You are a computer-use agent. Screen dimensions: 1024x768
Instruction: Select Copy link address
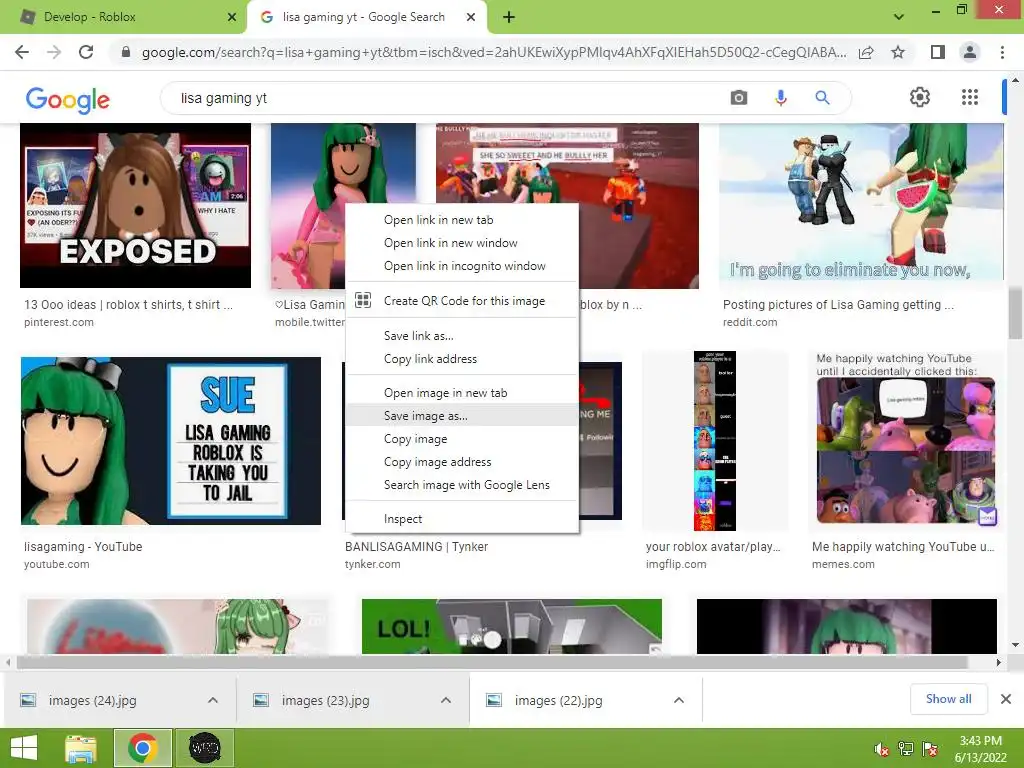(x=462, y=359)
